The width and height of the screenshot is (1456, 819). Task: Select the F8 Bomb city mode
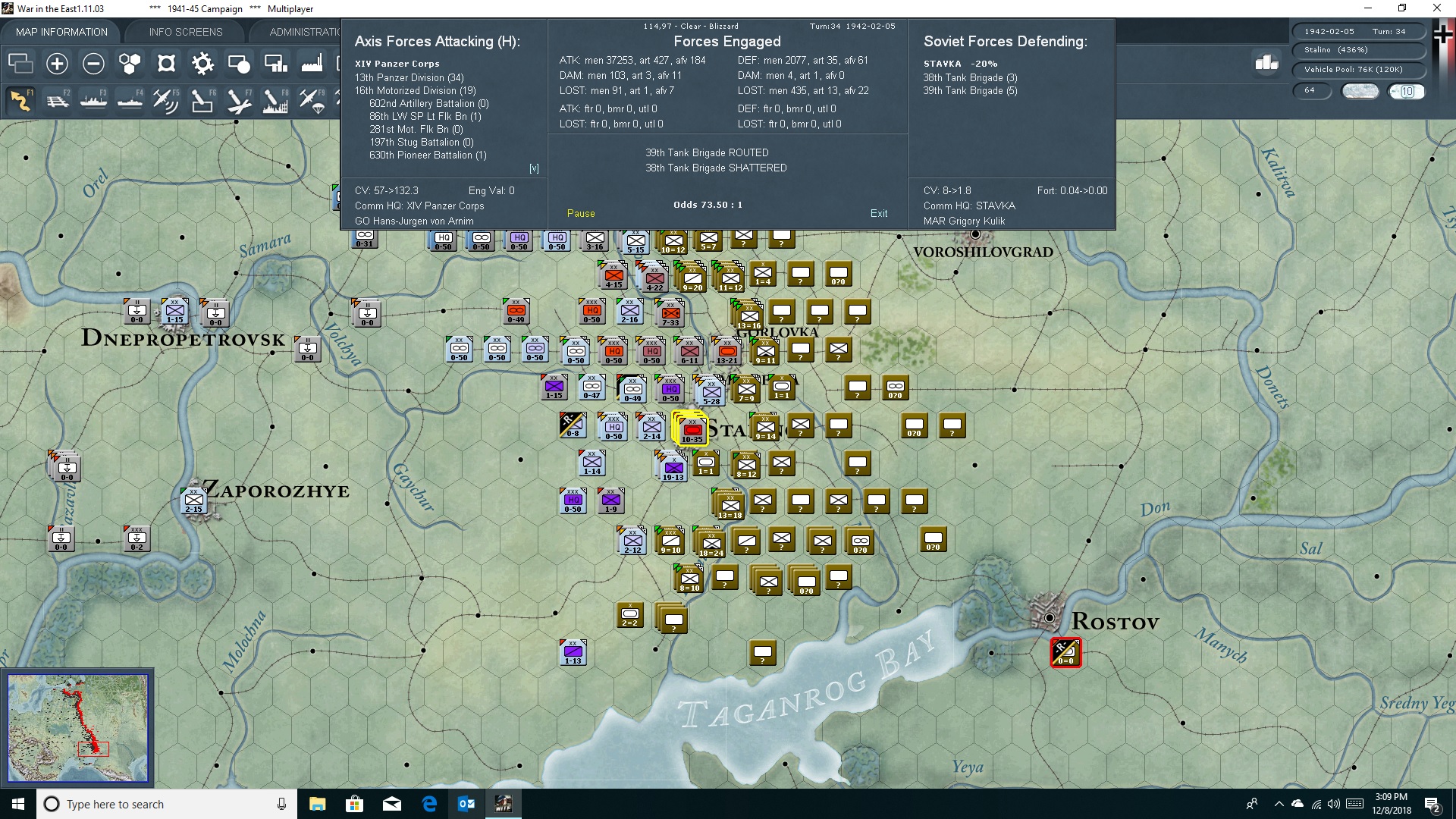tap(275, 100)
